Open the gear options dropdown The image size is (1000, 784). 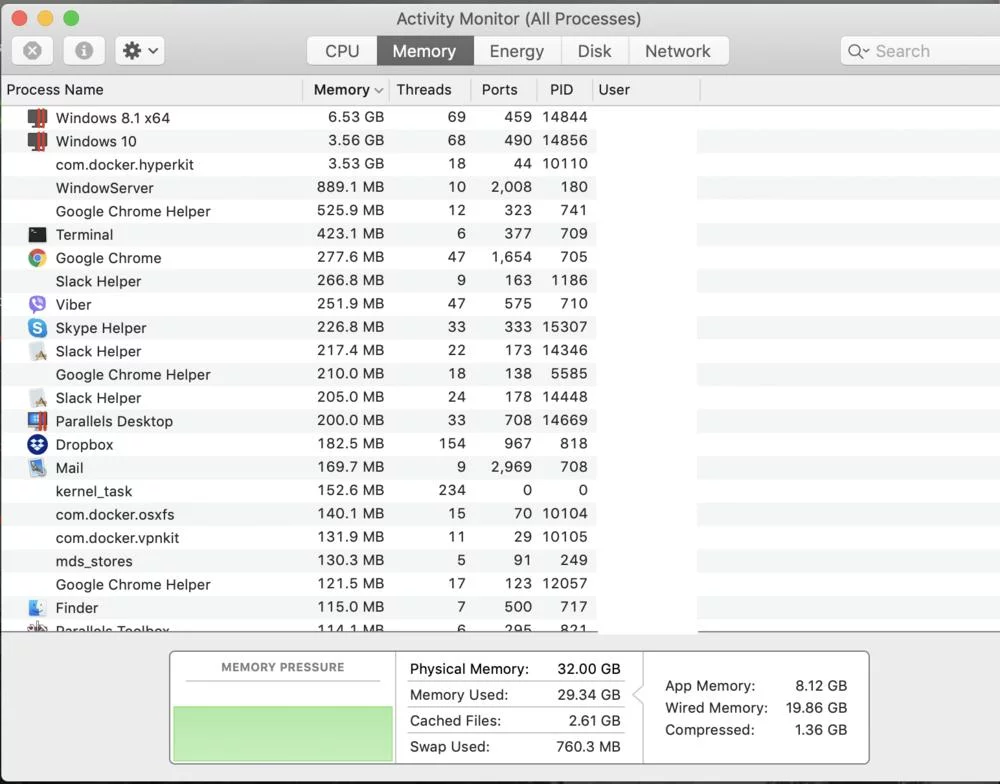coord(139,50)
